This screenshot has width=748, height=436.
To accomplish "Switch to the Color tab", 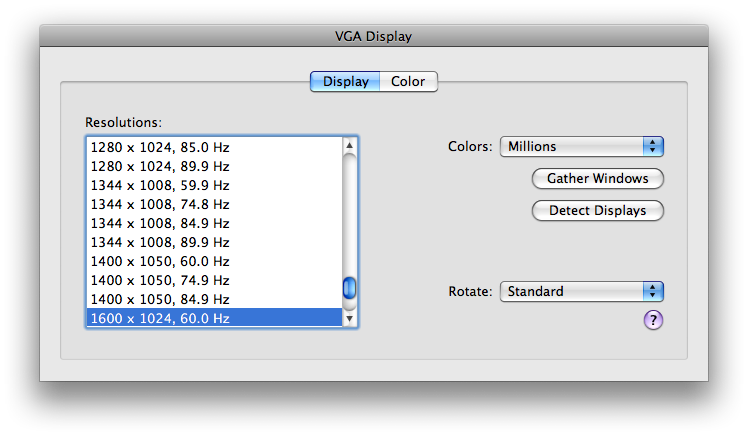I will [408, 82].
